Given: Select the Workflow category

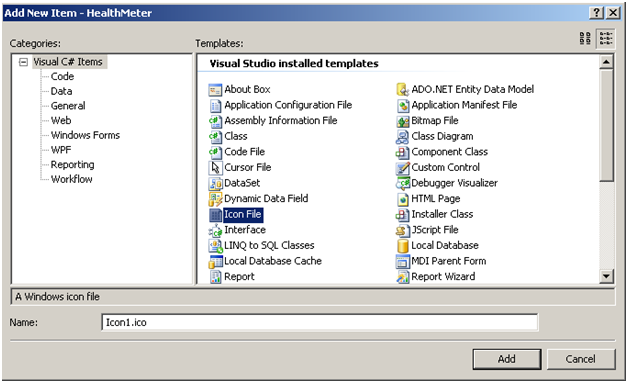Looking at the screenshot, I should (x=72, y=179).
